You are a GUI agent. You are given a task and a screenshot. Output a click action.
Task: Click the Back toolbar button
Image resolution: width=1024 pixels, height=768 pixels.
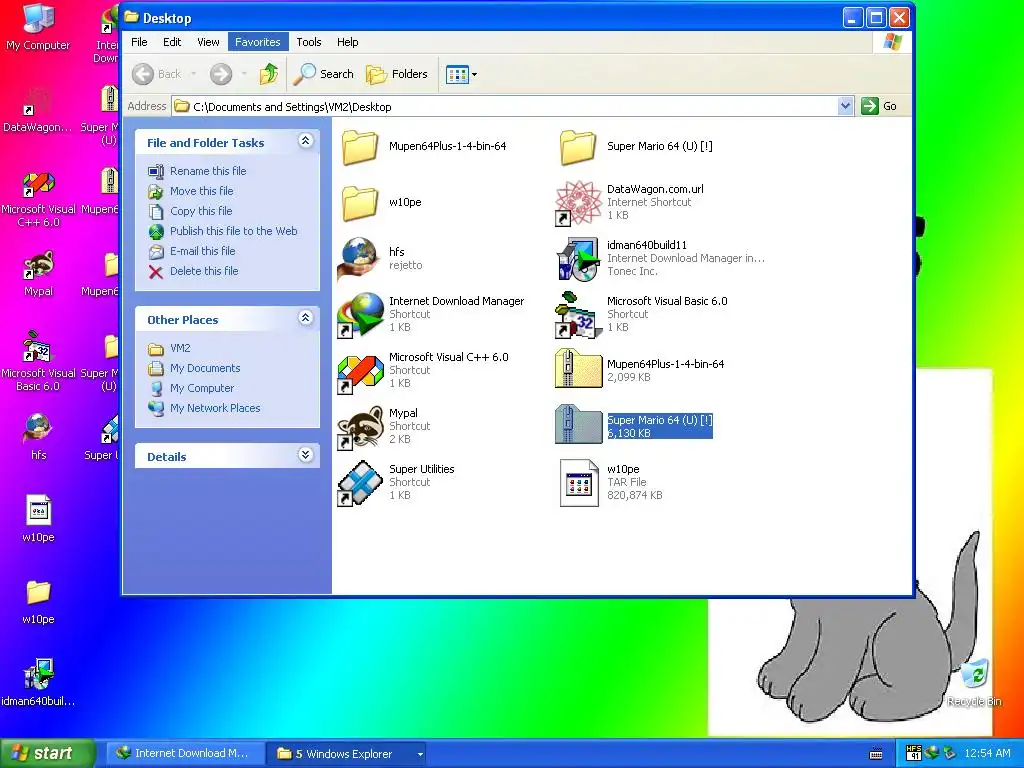tap(157, 74)
